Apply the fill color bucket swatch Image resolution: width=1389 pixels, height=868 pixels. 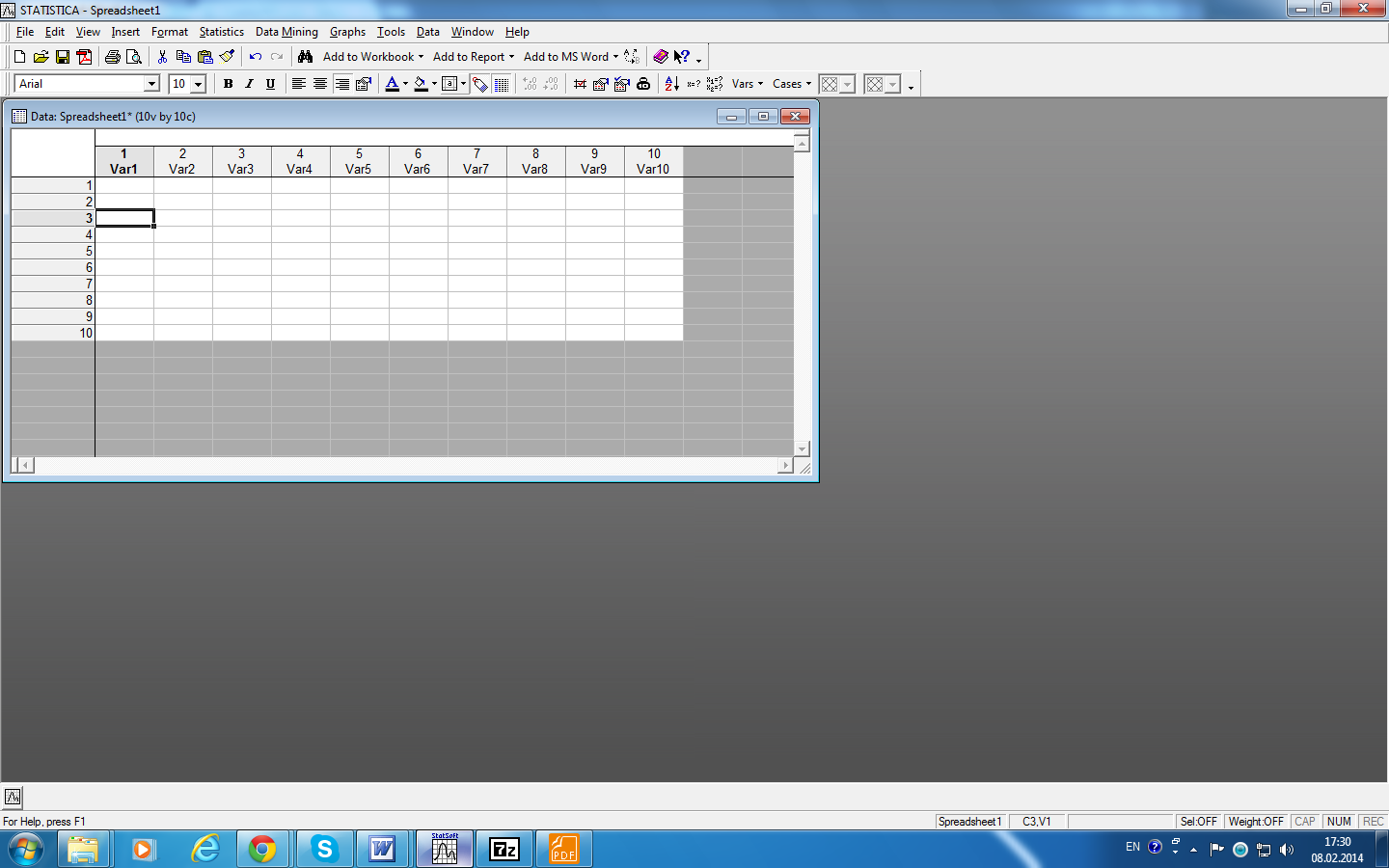point(421,84)
